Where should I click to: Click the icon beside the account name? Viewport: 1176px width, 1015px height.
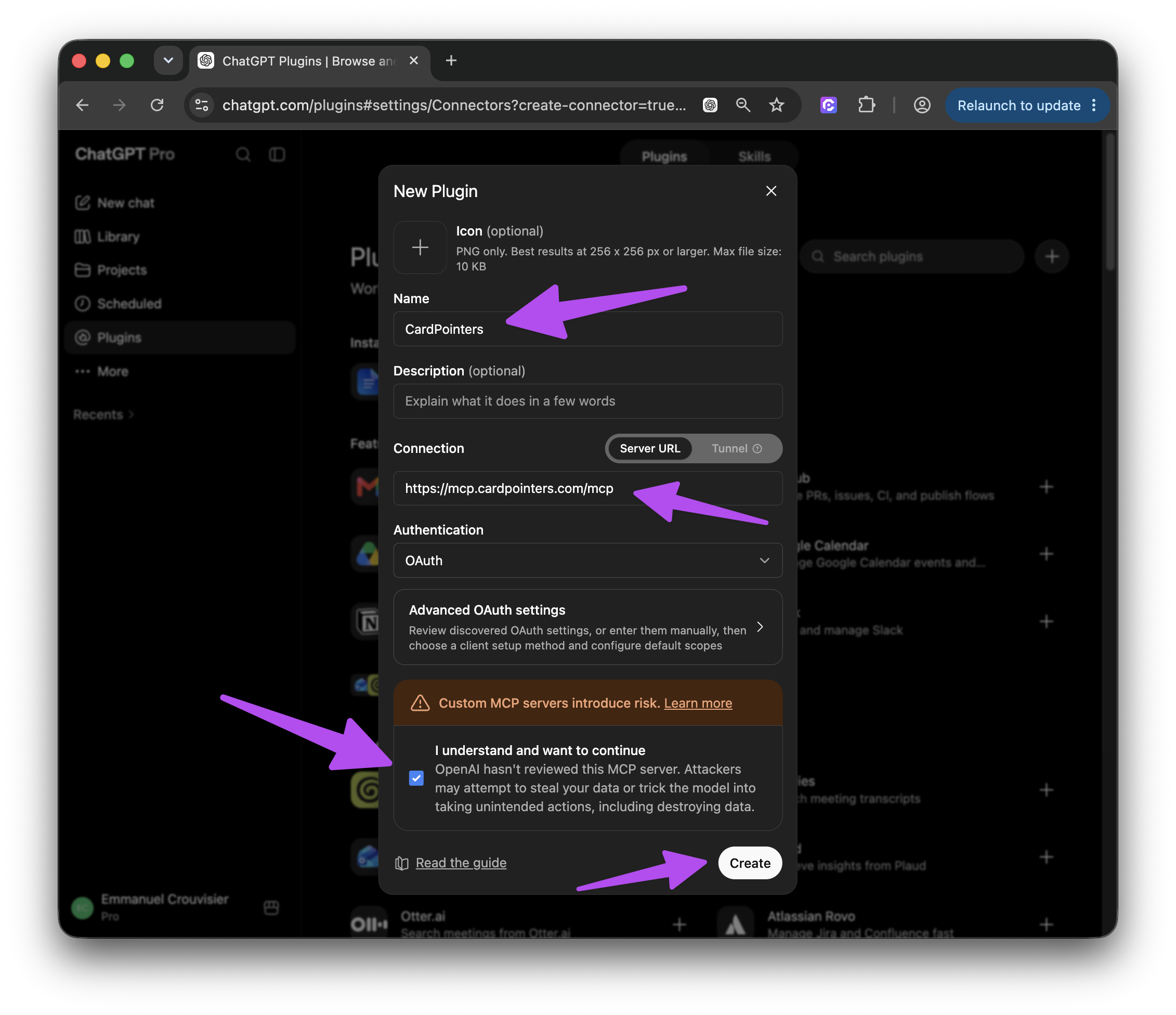(x=271, y=907)
